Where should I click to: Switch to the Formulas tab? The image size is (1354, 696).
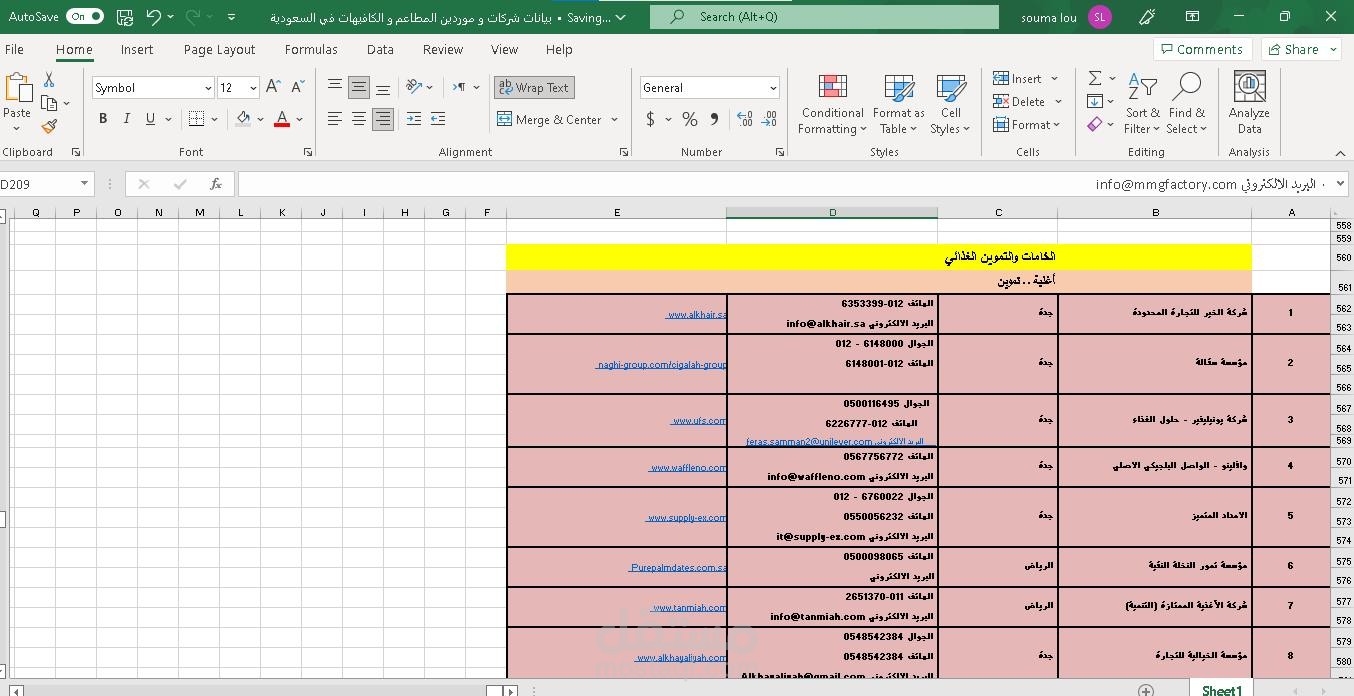point(311,49)
